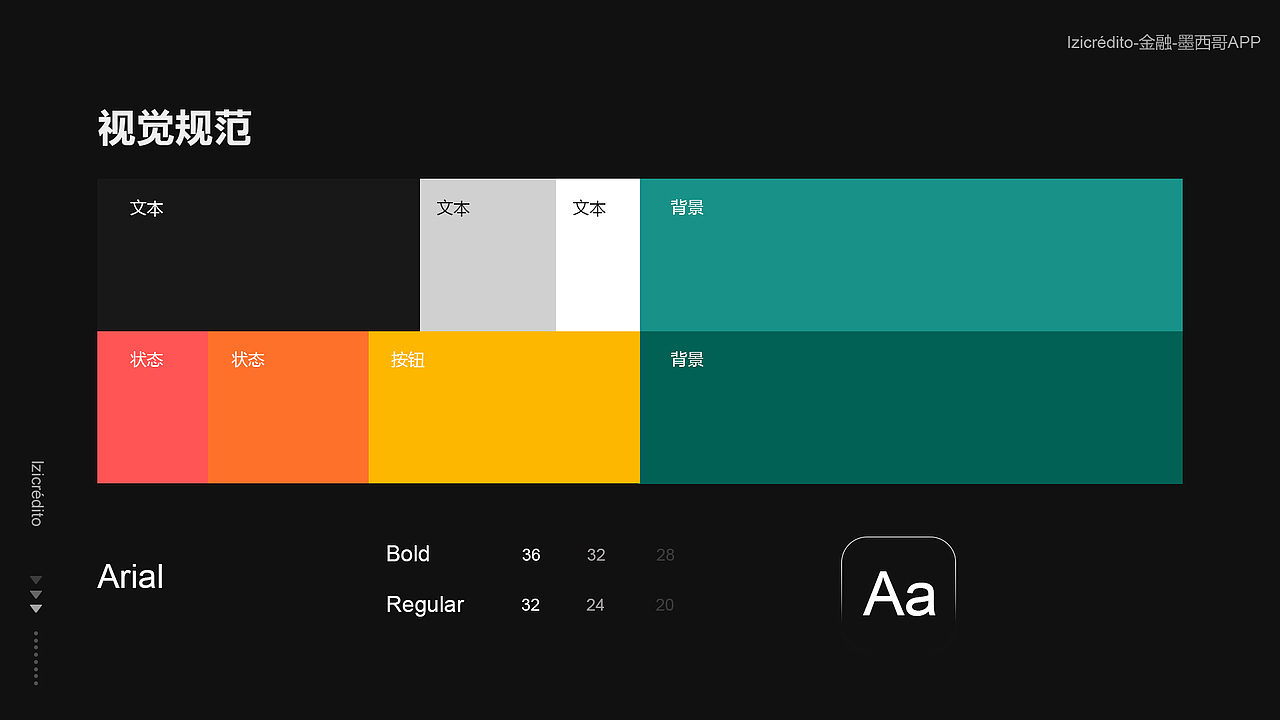The width and height of the screenshot is (1280, 720).
Task: Choose the red 状态 color swatch
Action: pos(152,407)
